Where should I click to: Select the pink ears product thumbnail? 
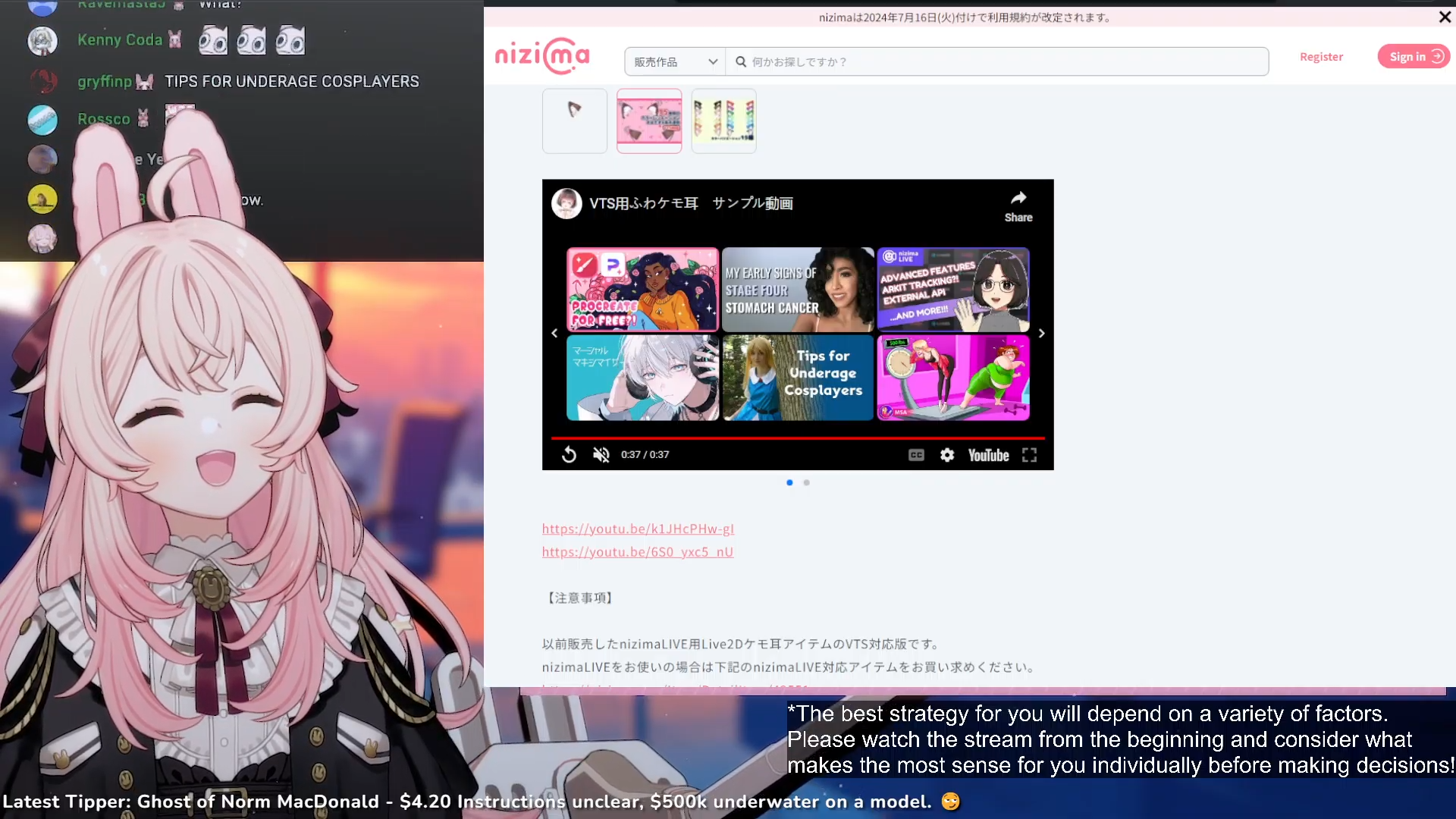click(x=649, y=121)
